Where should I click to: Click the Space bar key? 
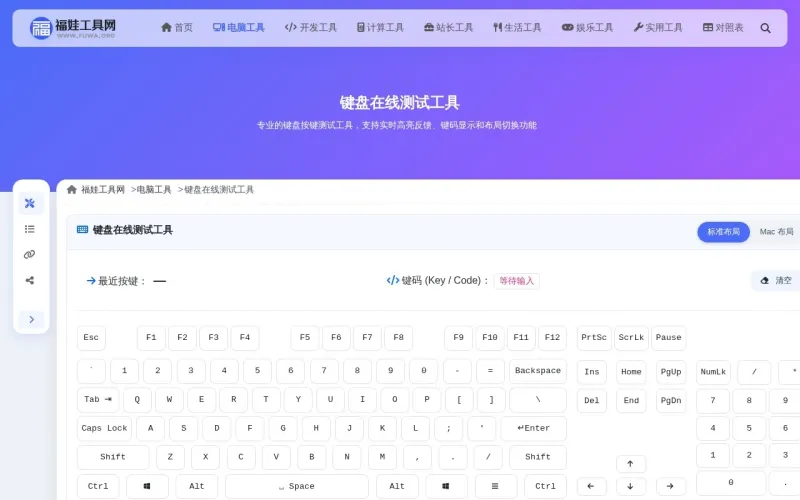[297, 486]
